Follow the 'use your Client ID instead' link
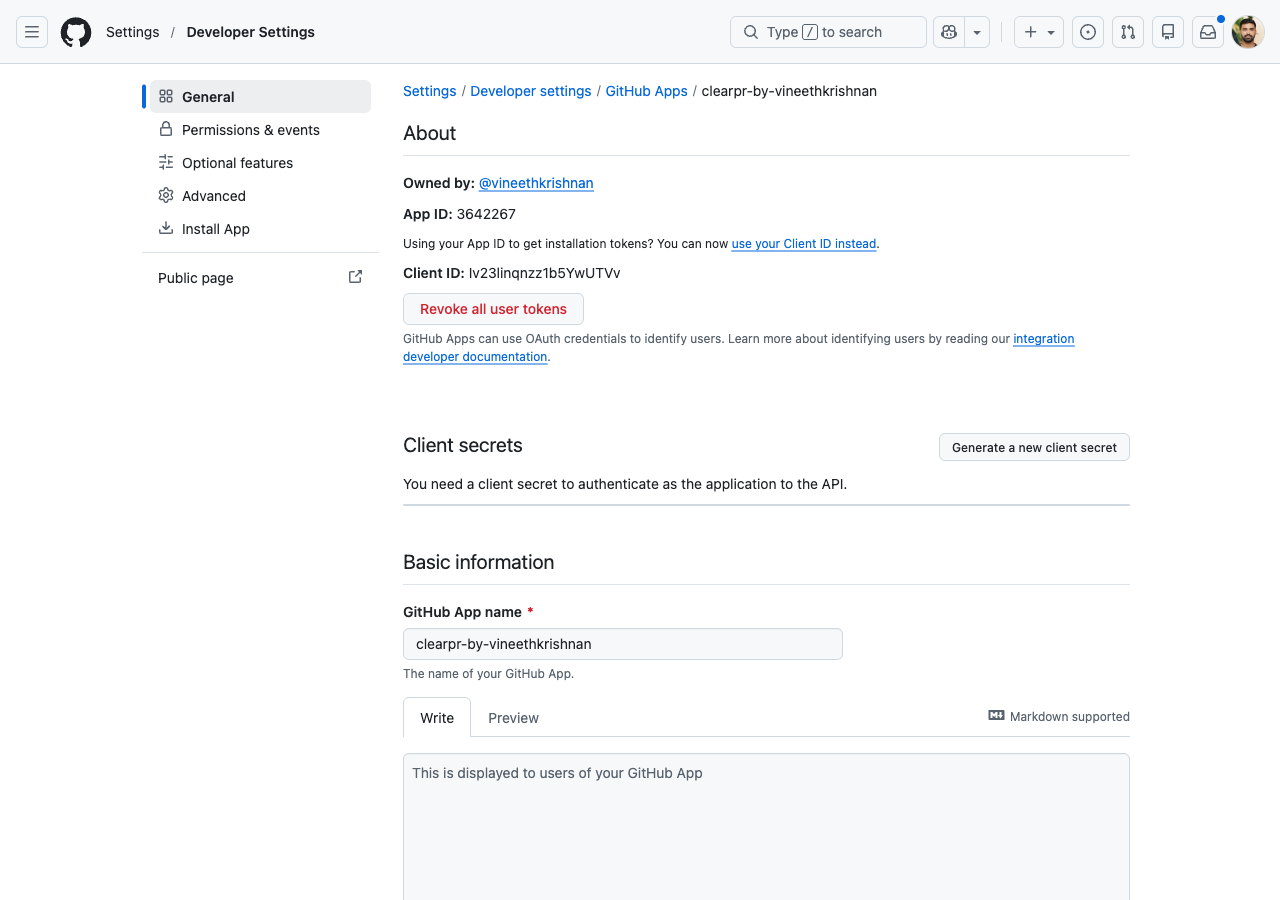The image size is (1280, 900). 804,244
